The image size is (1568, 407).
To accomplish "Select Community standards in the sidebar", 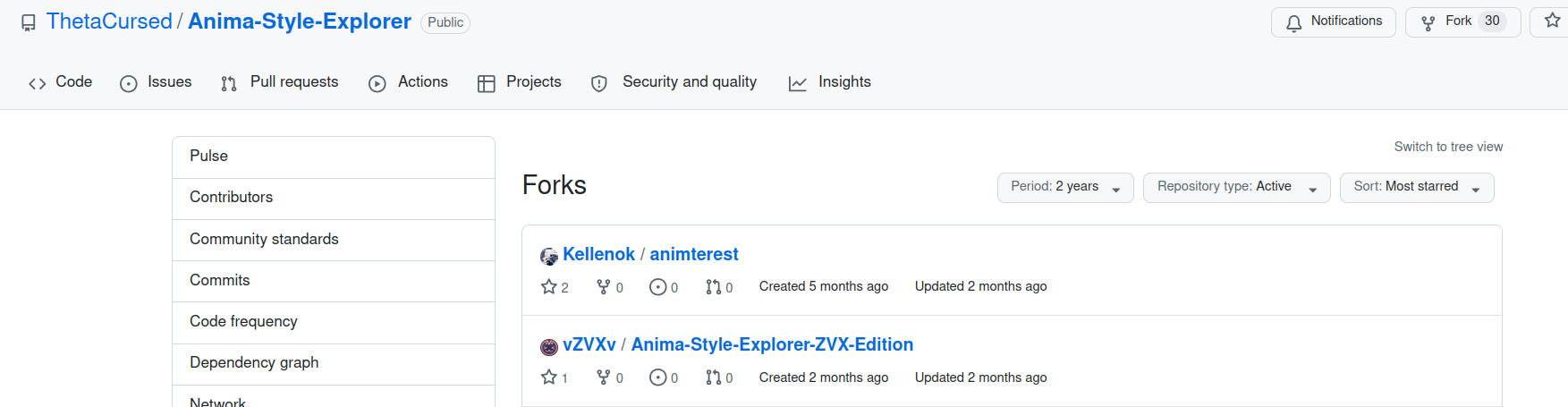I will [334, 240].
